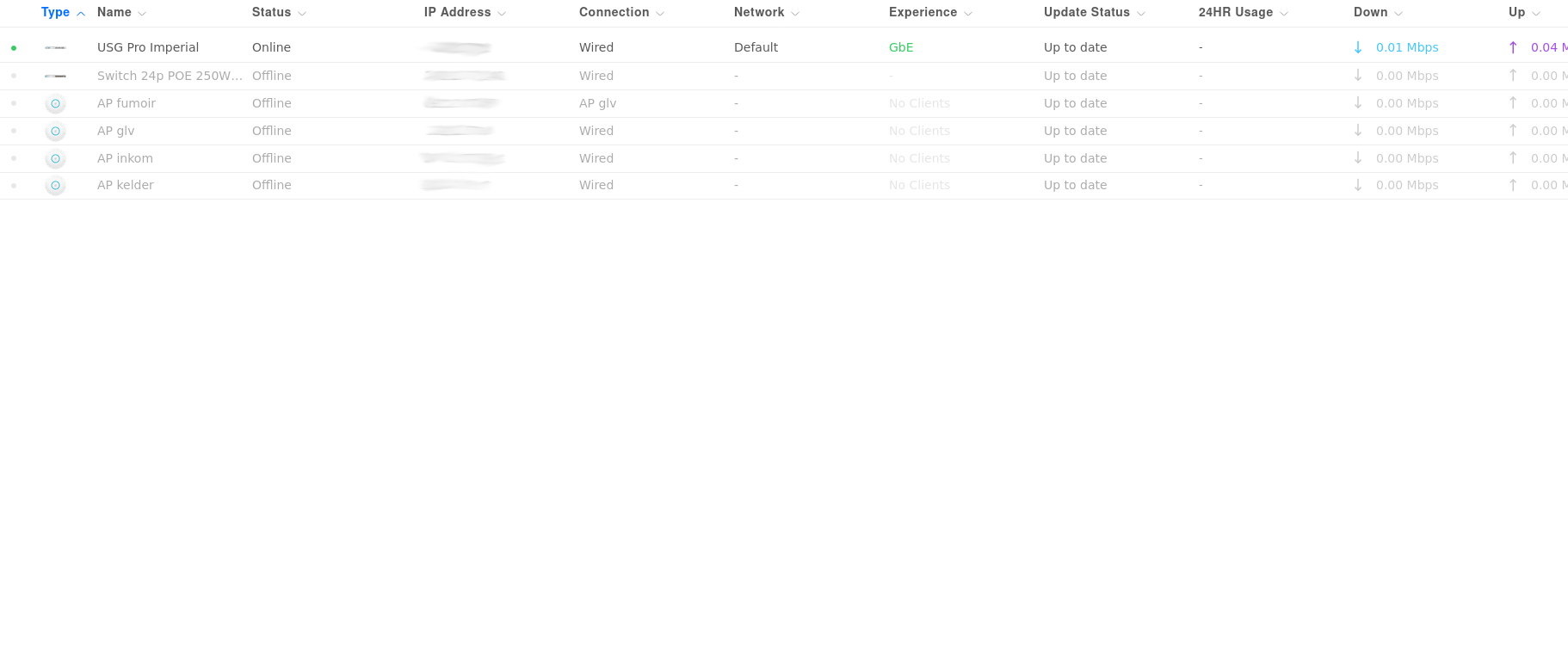
Task: Click the AP glv access point icon
Action: [55, 132]
